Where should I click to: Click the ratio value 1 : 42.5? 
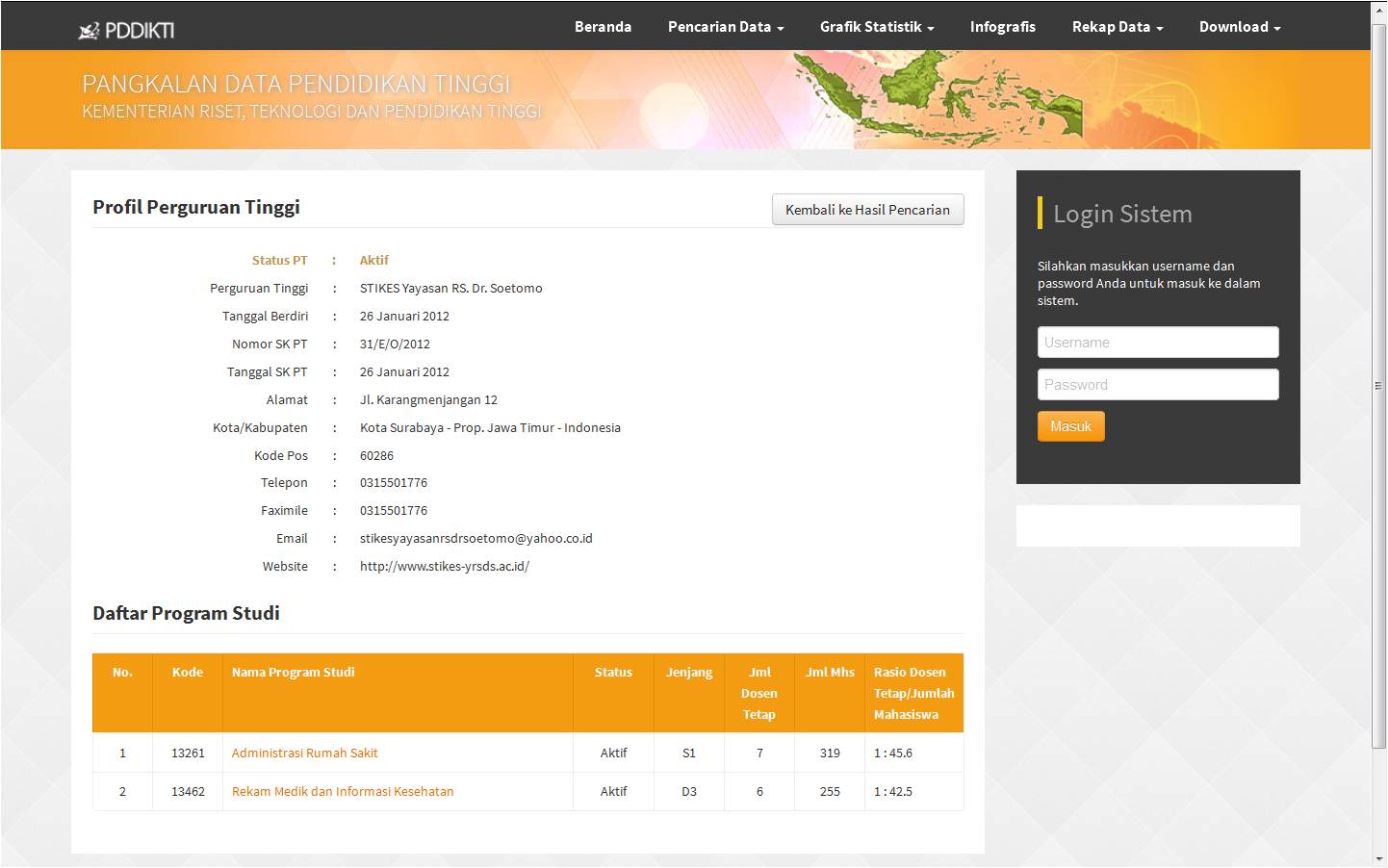tap(893, 792)
